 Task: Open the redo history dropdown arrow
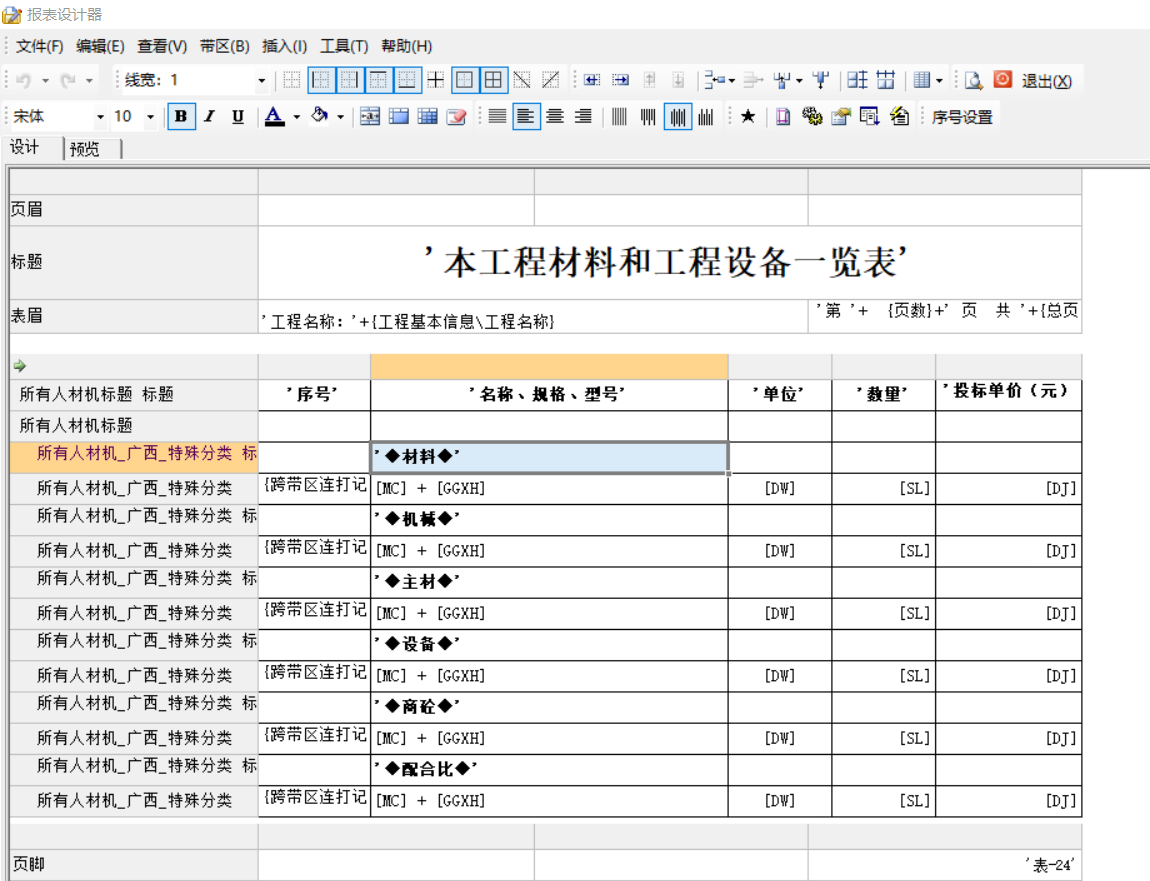pyautogui.click(x=89, y=81)
